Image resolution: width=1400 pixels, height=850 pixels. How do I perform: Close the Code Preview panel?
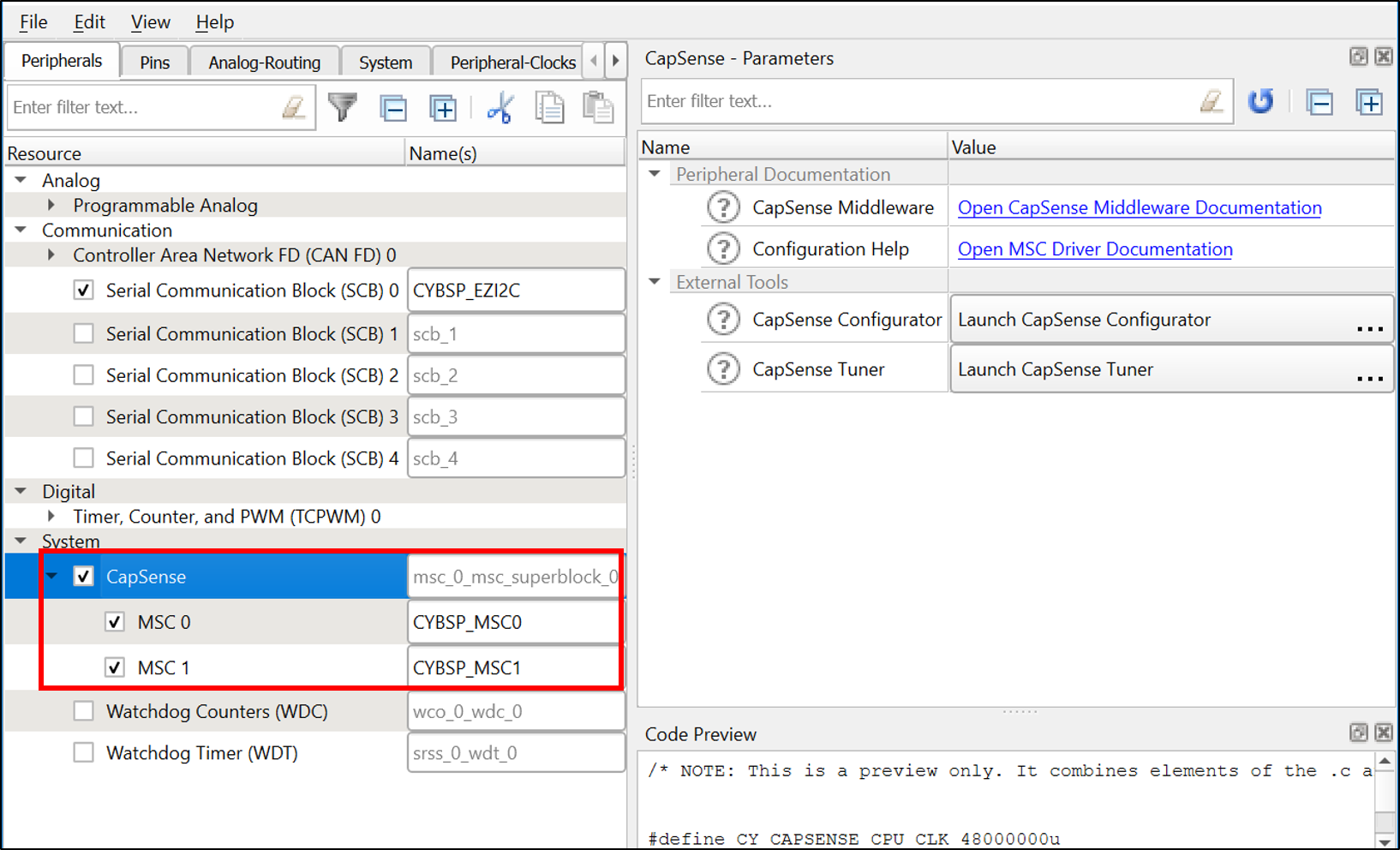pos(1383,733)
